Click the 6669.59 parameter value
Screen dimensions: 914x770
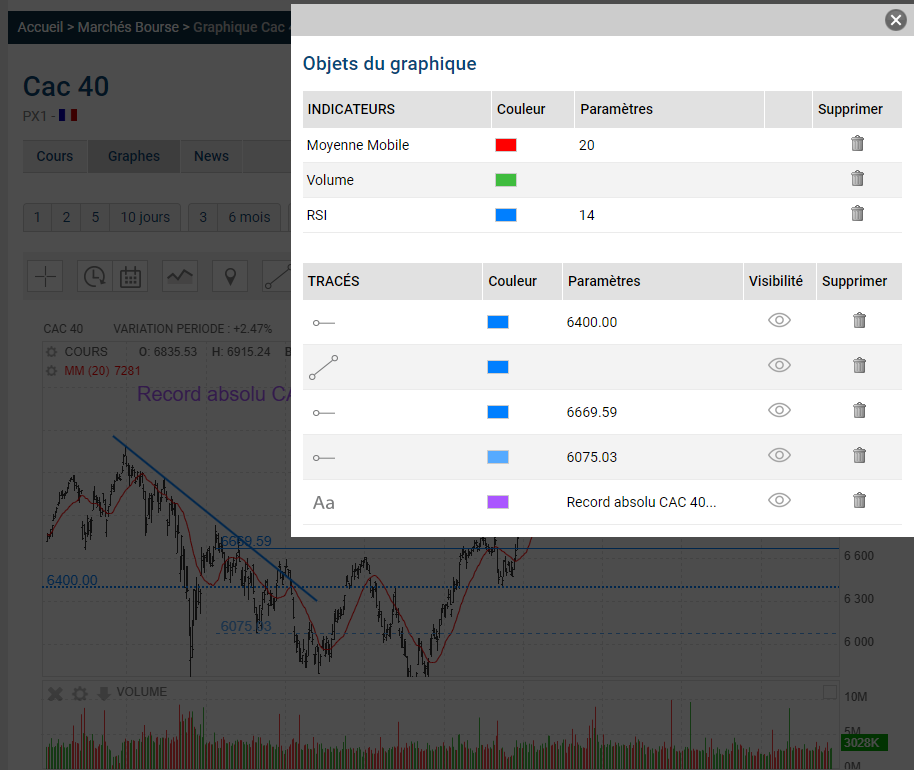click(x=592, y=412)
